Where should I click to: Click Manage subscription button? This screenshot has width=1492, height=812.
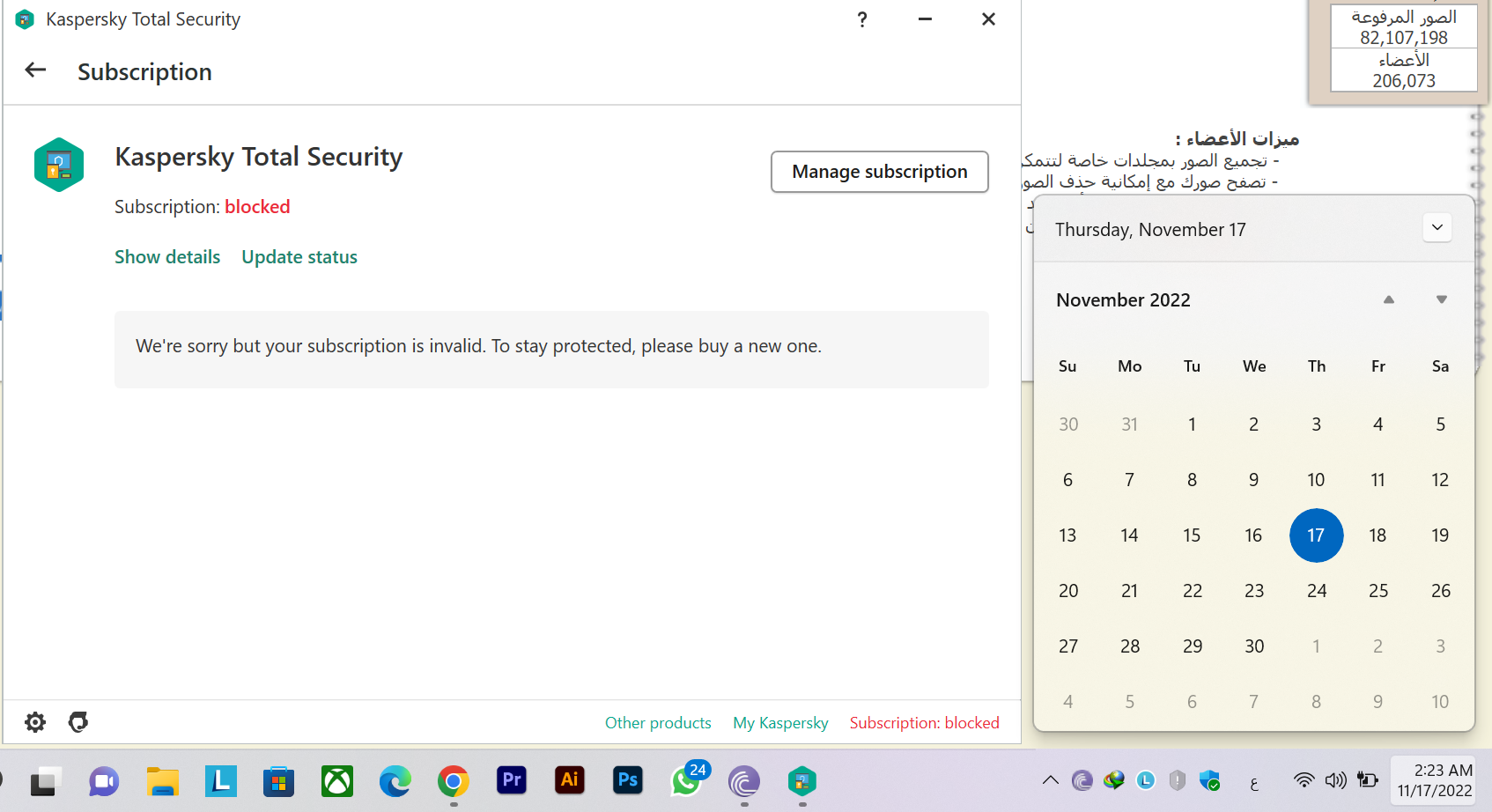coord(879,172)
